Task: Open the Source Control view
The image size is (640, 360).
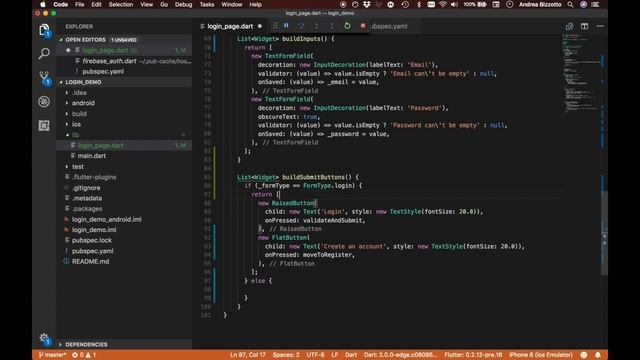Action: point(44,78)
